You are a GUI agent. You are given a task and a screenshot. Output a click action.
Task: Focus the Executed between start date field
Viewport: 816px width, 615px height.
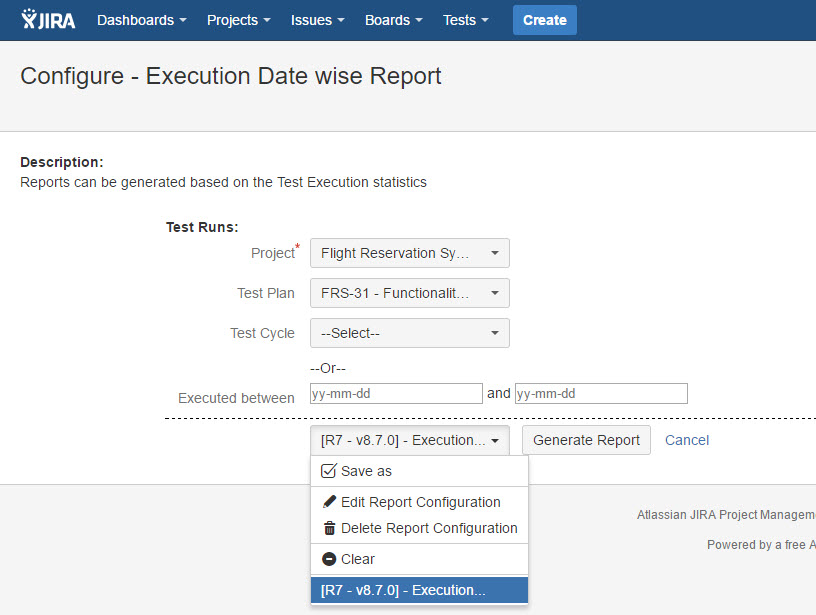coord(396,394)
